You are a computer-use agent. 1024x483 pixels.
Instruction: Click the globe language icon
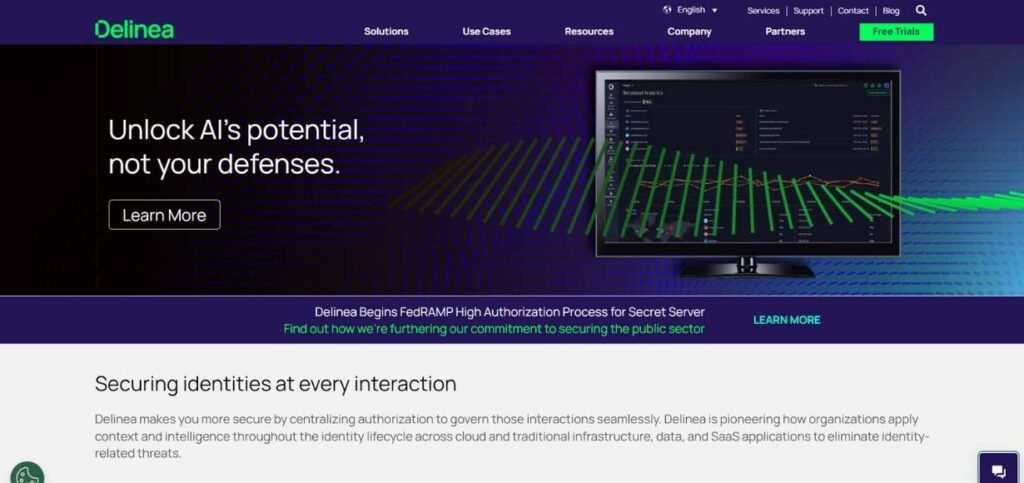click(x=667, y=10)
